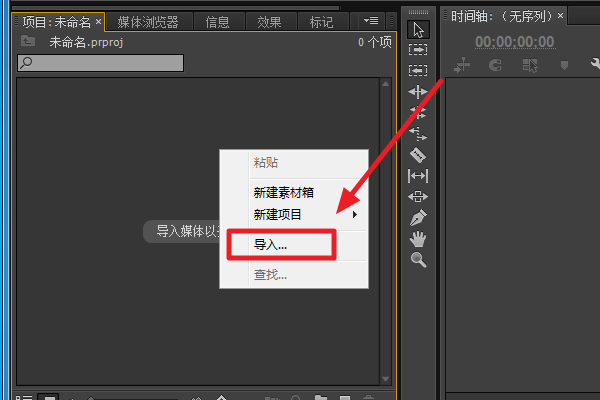Open the project panel flyout menu
Viewport: 600px width, 400px height.
(371, 21)
